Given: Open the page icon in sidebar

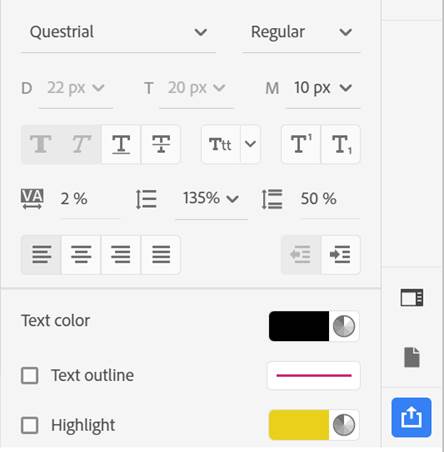Looking at the screenshot, I should point(412,357).
